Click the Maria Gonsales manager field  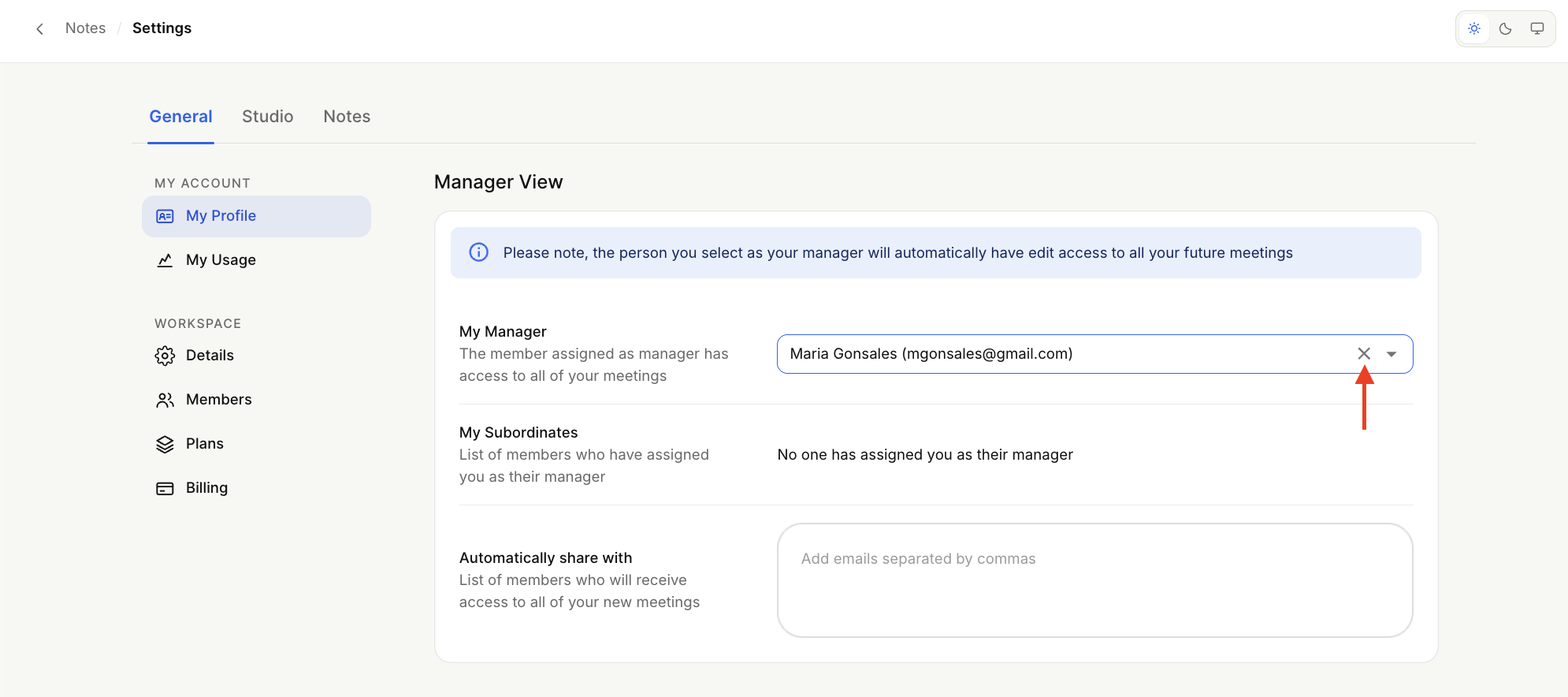(1094, 354)
